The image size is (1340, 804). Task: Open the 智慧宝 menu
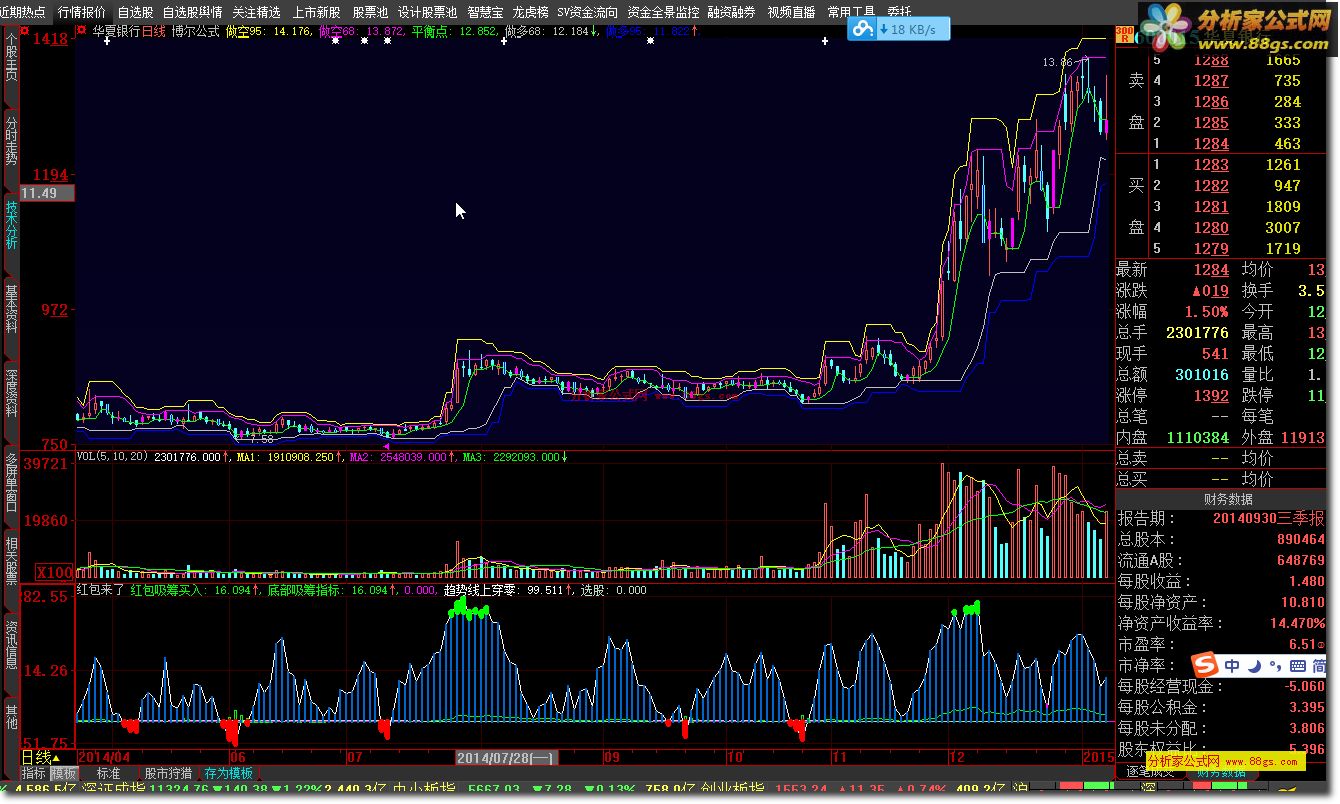485,12
